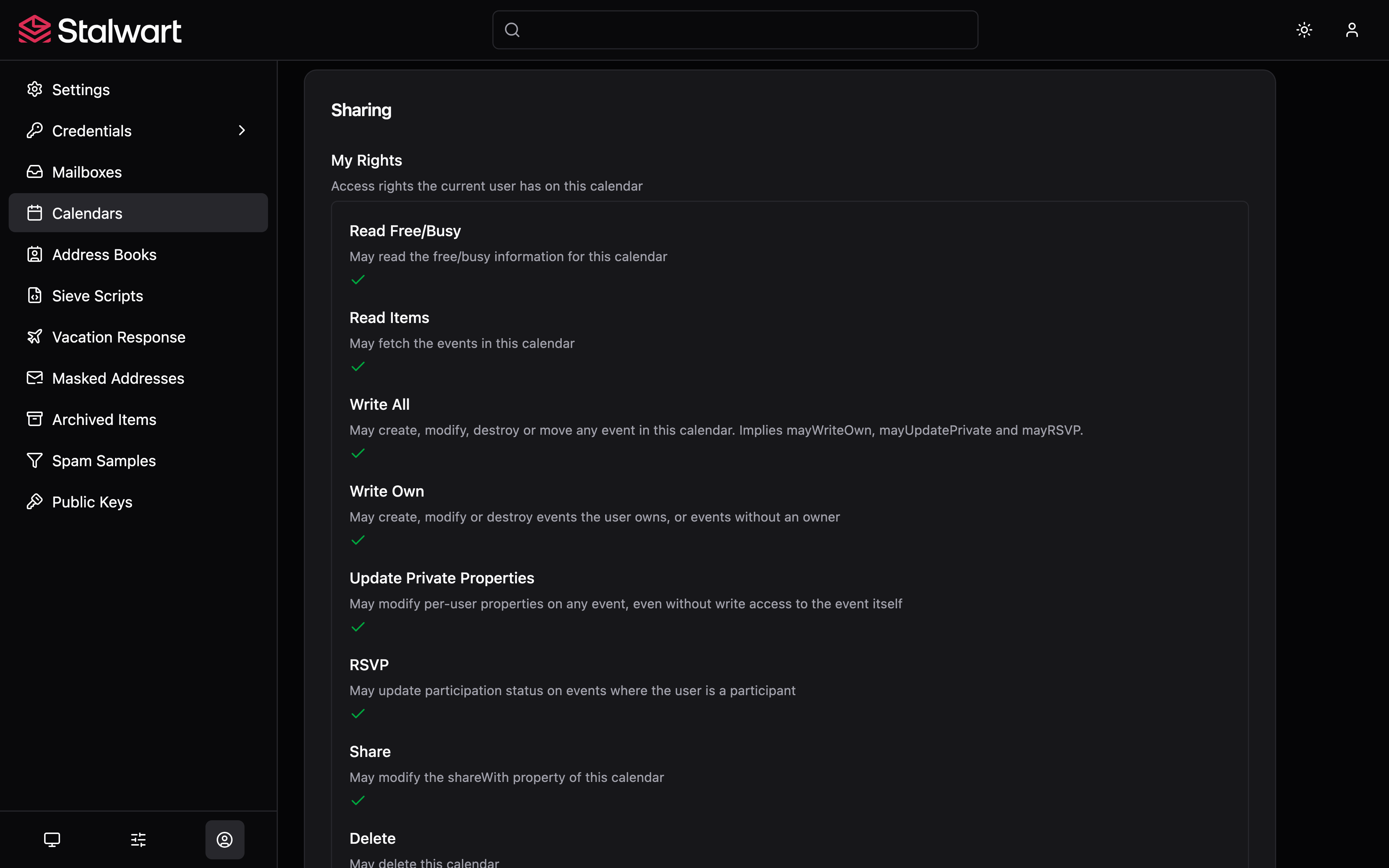Click the Spam Samples funnel icon

pos(34,460)
